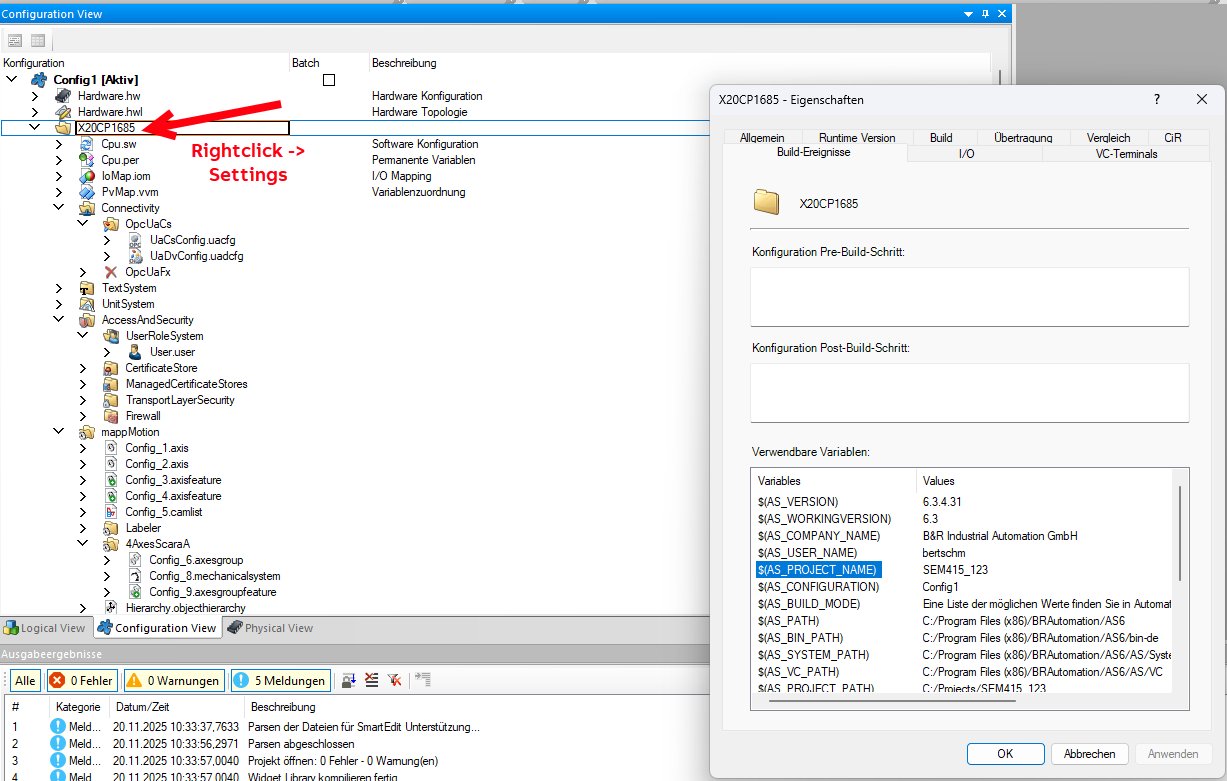Click the red X icon of OpcUaFx

tap(111, 272)
